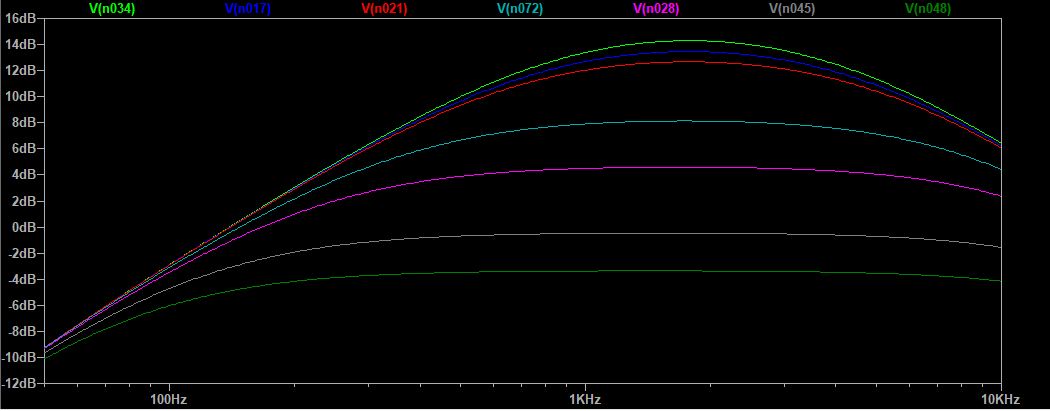The image size is (1050, 411).
Task: Click the 4dB axis label
Action: click(22, 175)
